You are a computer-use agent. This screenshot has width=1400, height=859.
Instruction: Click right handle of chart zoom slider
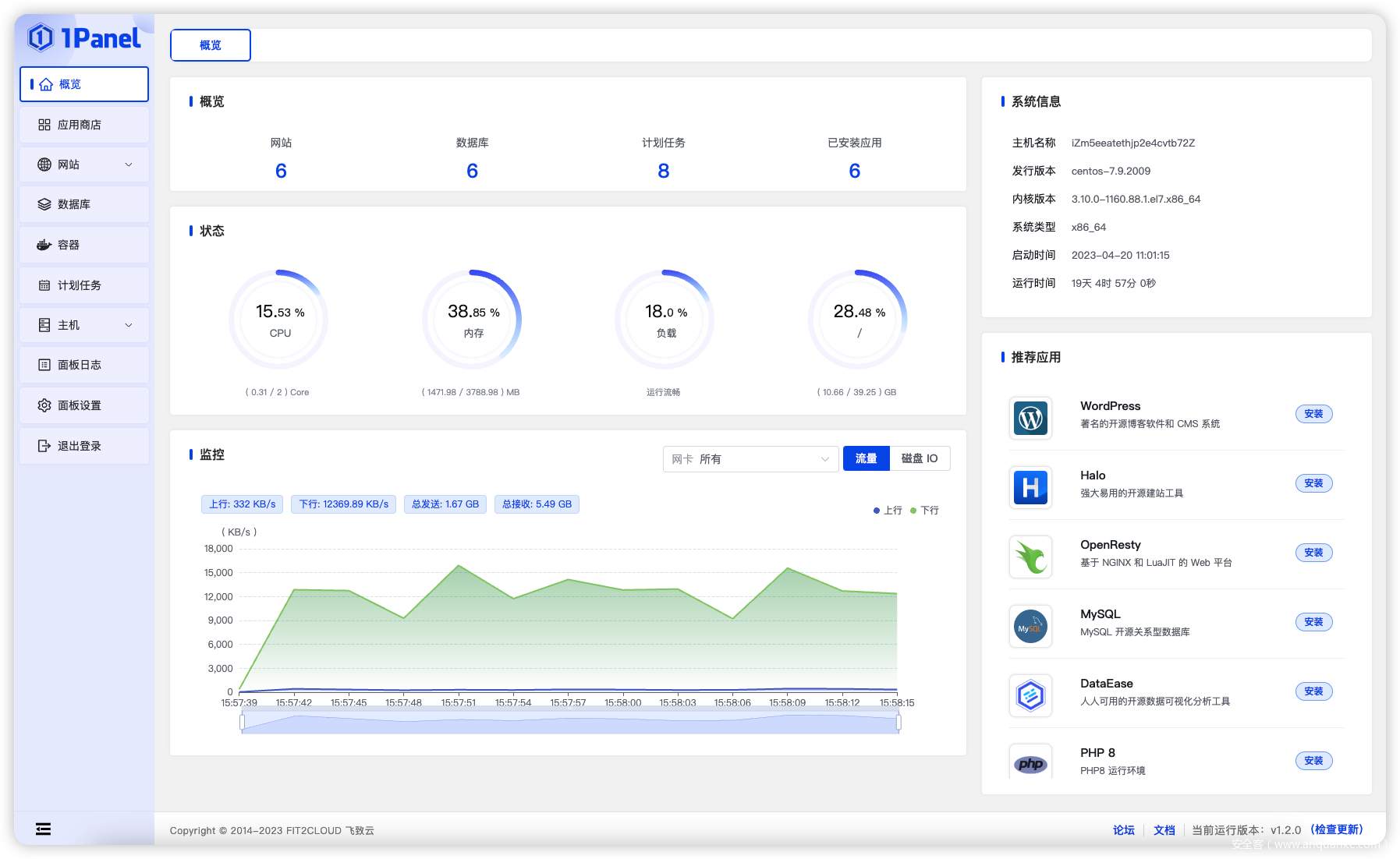tap(898, 723)
